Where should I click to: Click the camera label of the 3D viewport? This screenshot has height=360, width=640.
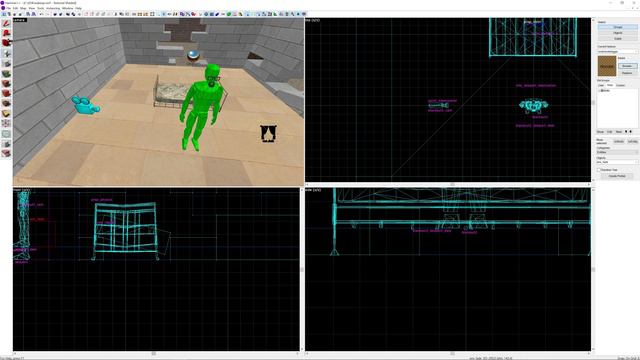(x=20, y=20)
